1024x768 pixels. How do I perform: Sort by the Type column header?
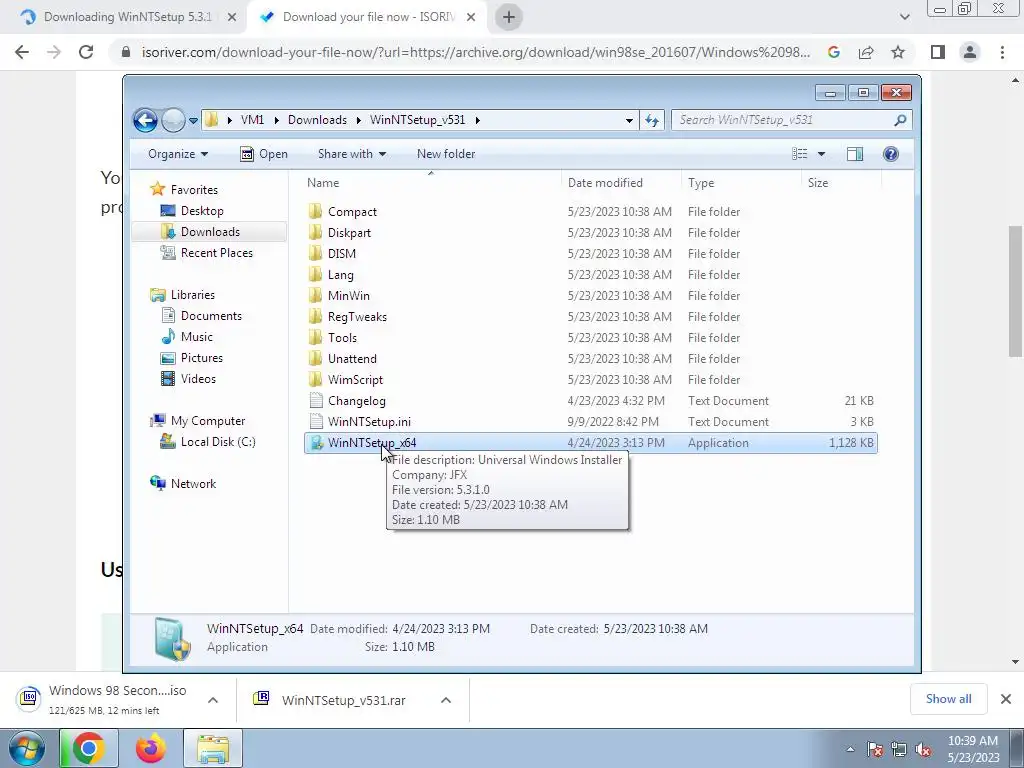(741, 183)
